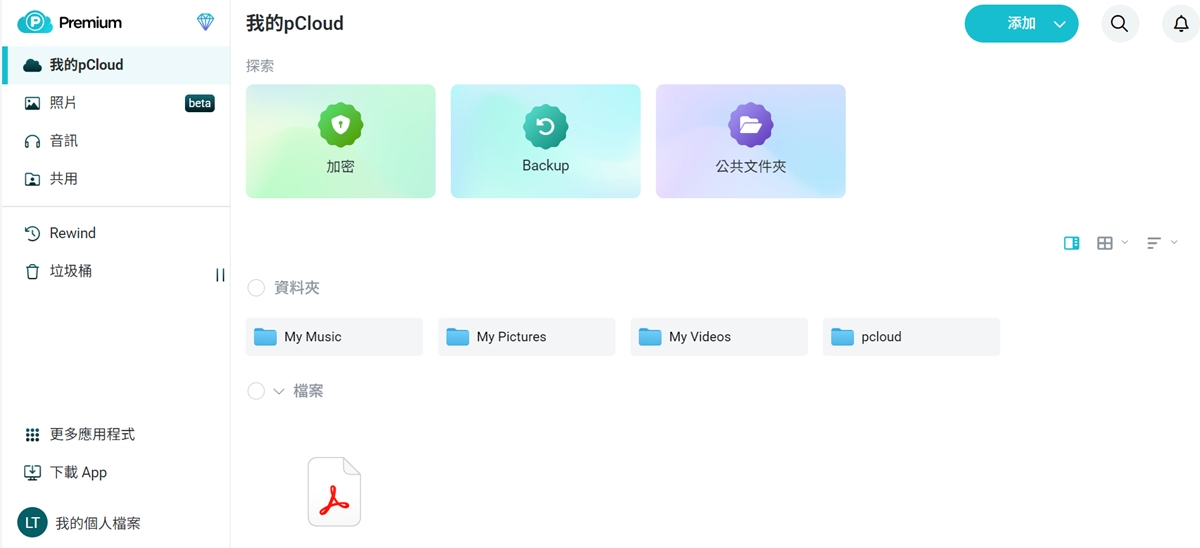Viewport: 1200px width, 548px height.
Task: Open the pcloud folder
Action: point(911,337)
